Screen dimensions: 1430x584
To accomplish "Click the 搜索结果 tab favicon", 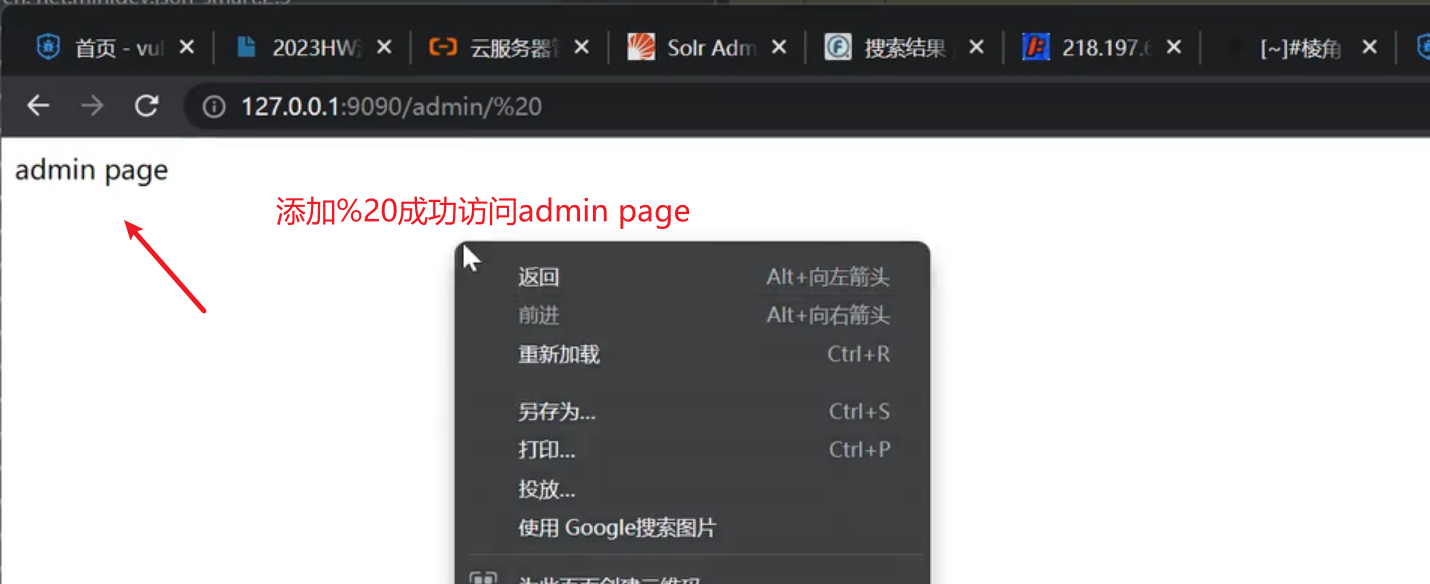I will tap(837, 48).
